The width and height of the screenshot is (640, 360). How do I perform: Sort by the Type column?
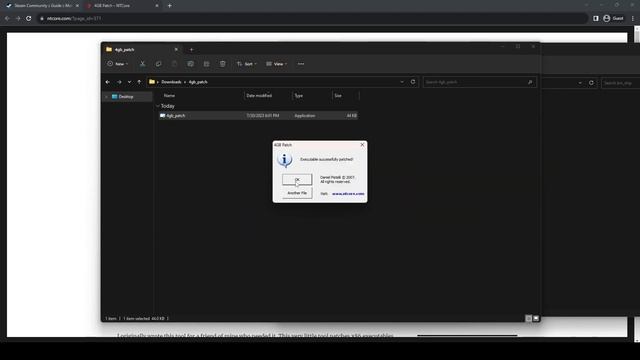[x=299, y=96]
